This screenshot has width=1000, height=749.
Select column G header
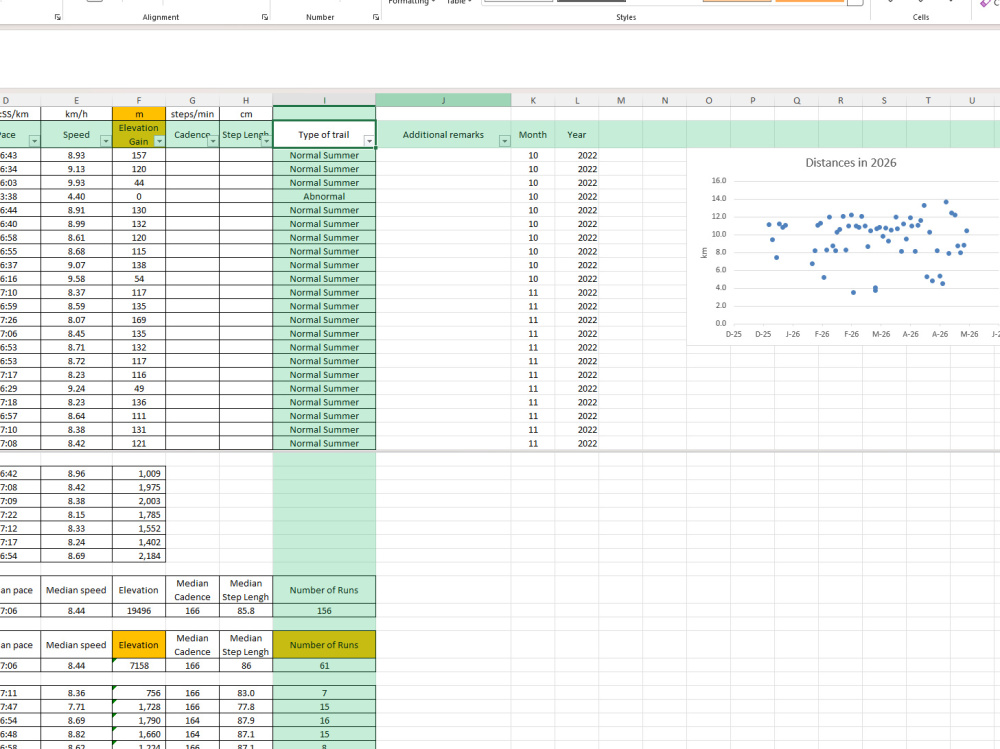tap(193, 100)
